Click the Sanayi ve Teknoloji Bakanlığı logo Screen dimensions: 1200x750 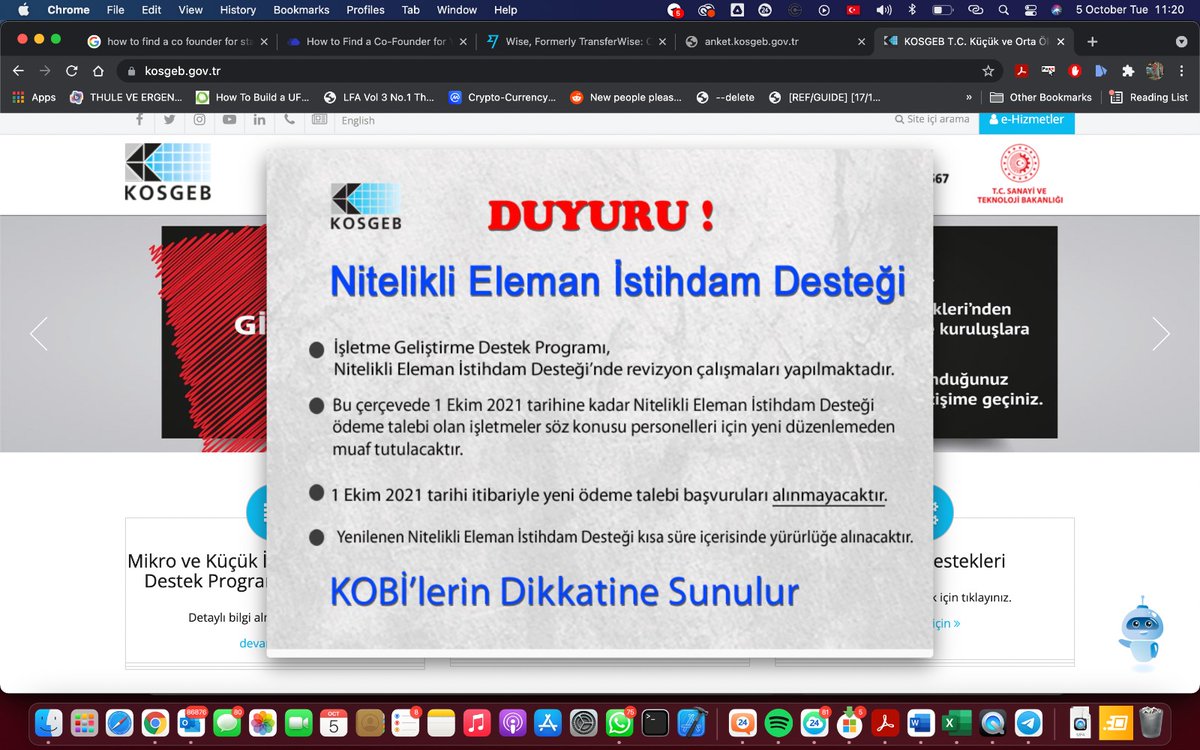pos(1020,175)
